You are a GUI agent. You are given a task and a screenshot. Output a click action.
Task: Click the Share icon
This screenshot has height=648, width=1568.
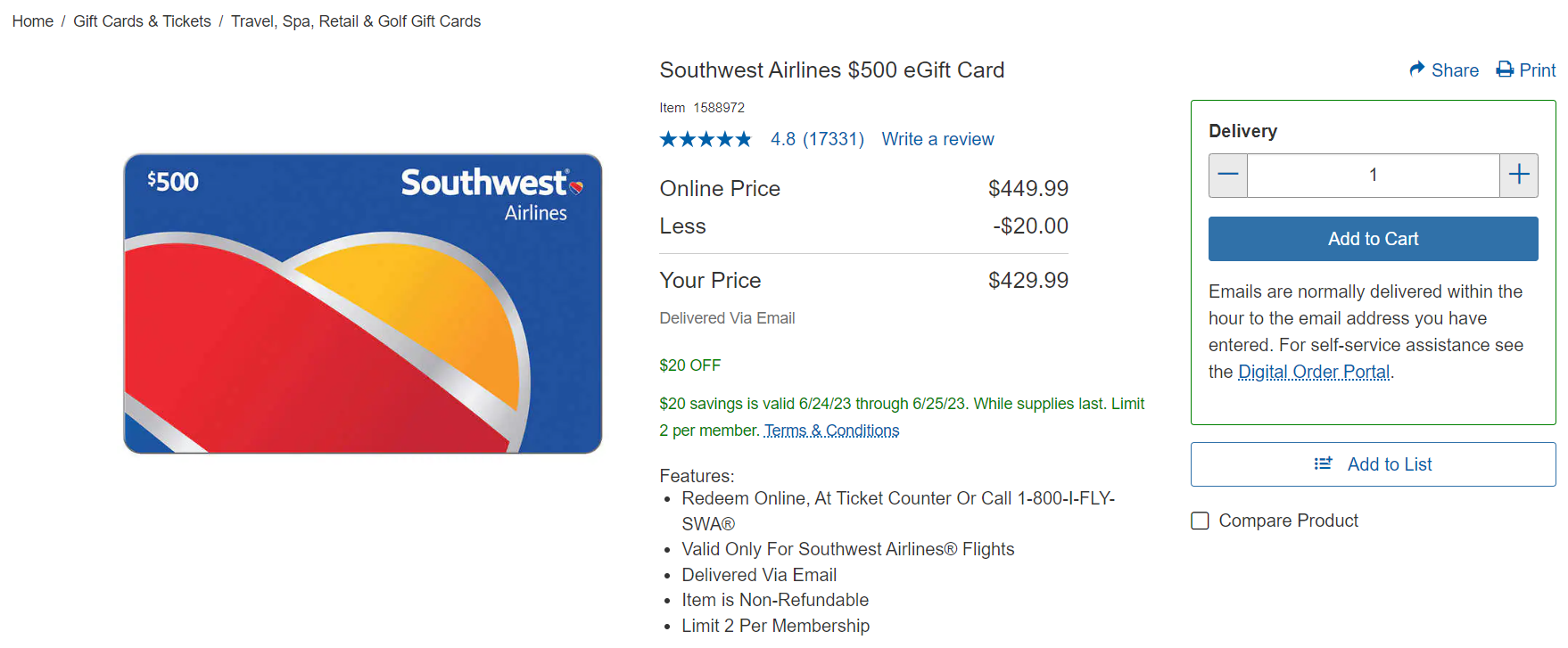1416,70
